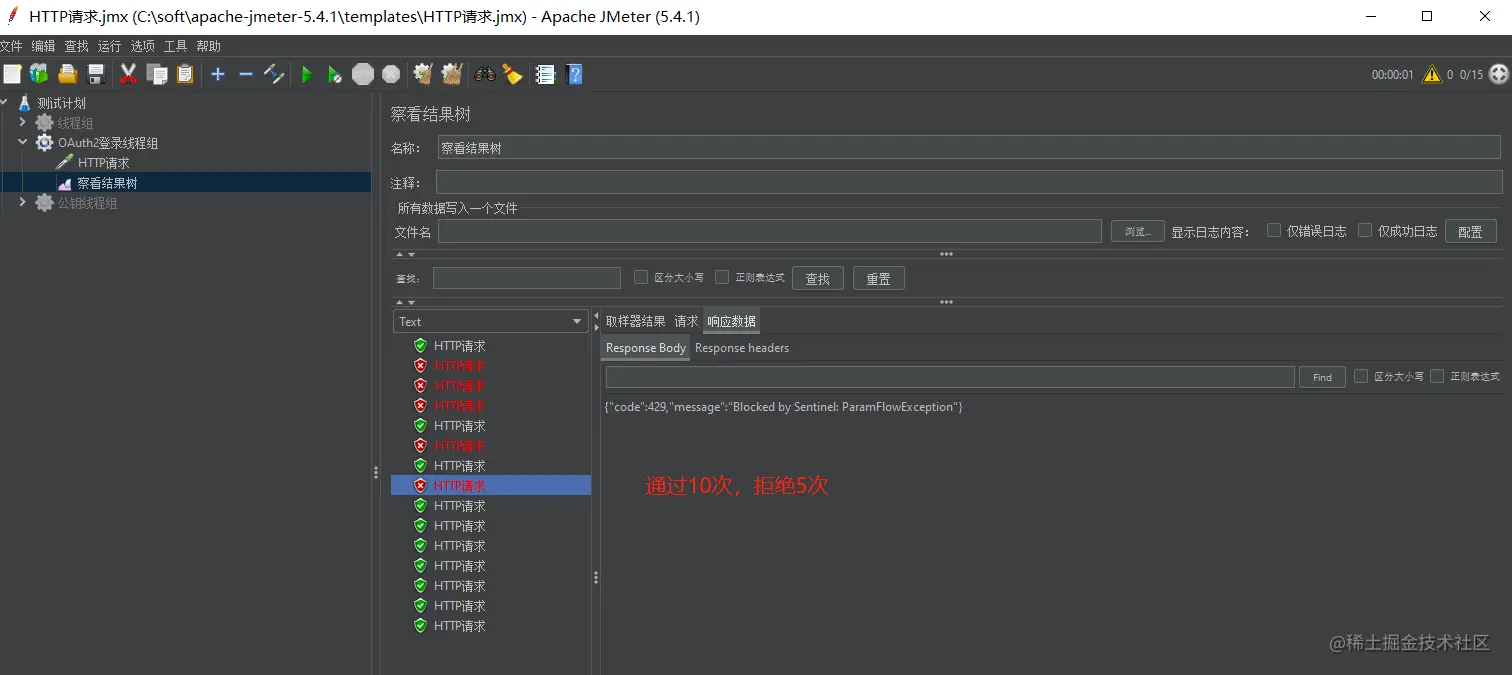Expand the 线程组 tree node
Viewport: 1512px width, 675px height.
[x=23, y=122]
